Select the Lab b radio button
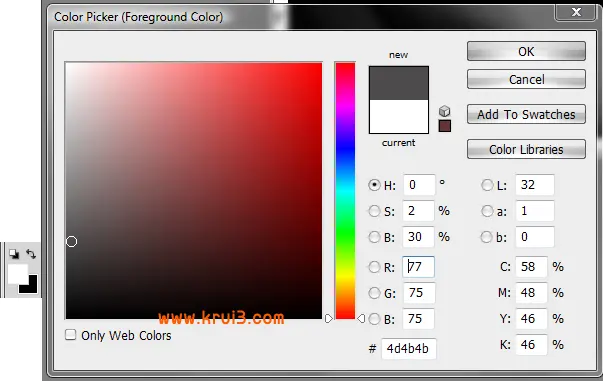Screen dimensions: 603x381 pyautogui.click(x=487, y=237)
